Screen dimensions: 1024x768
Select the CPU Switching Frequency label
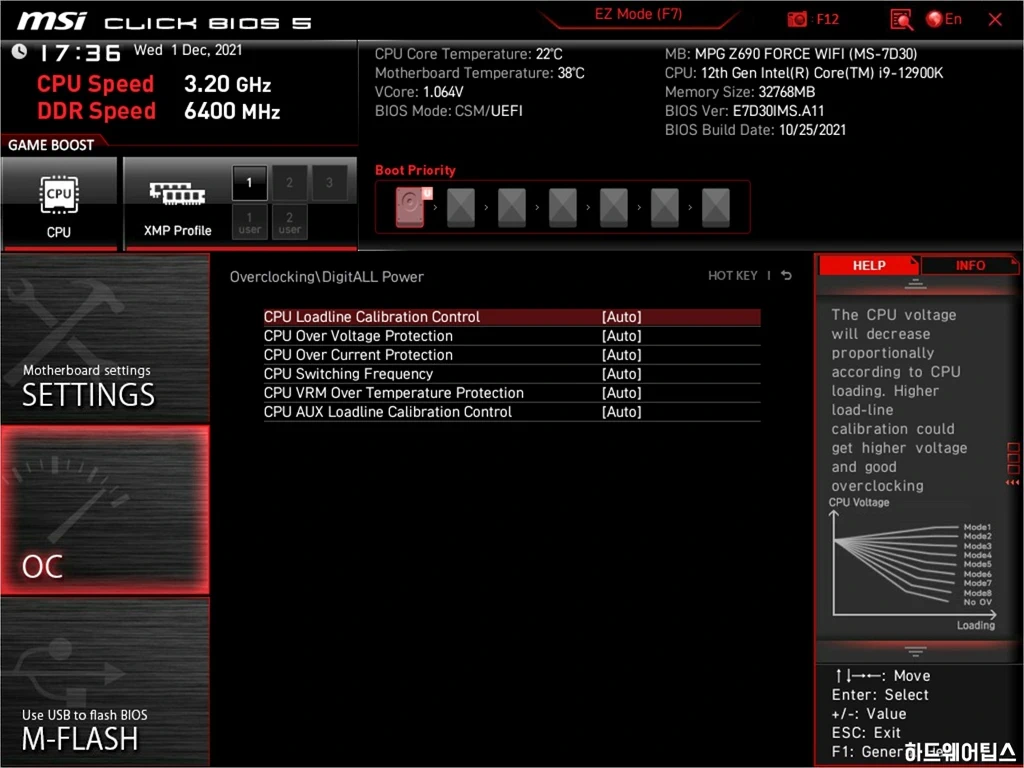[x=348, y=374]
